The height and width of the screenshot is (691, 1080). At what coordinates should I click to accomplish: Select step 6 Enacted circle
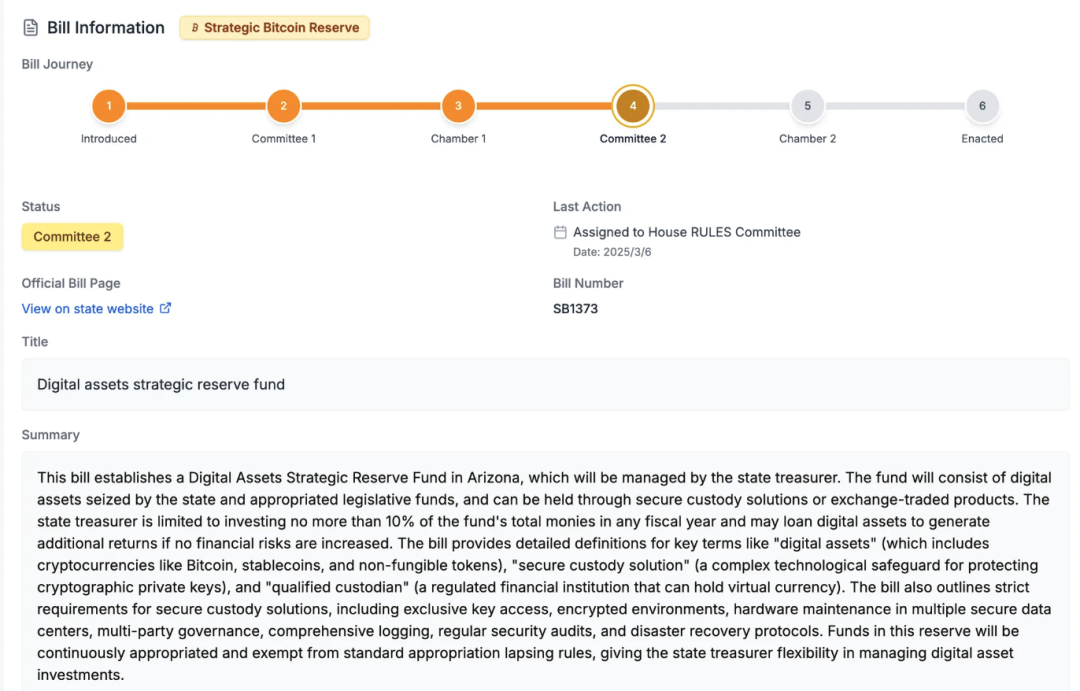(982, 106)
